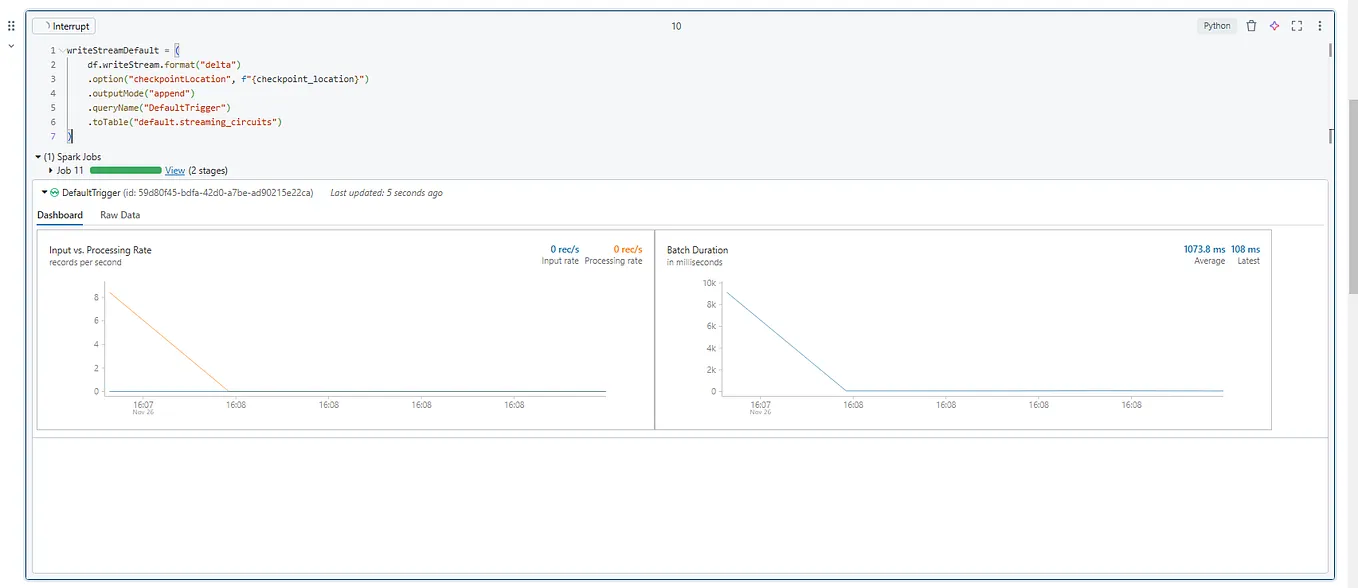Open the Python language selector
1358x588 pixels.
click(x=1216, y=26)
